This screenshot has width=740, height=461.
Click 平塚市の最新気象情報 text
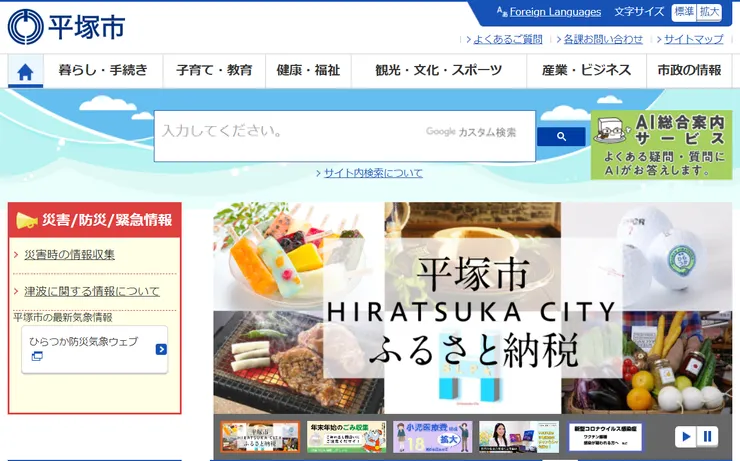pos(63,318)
